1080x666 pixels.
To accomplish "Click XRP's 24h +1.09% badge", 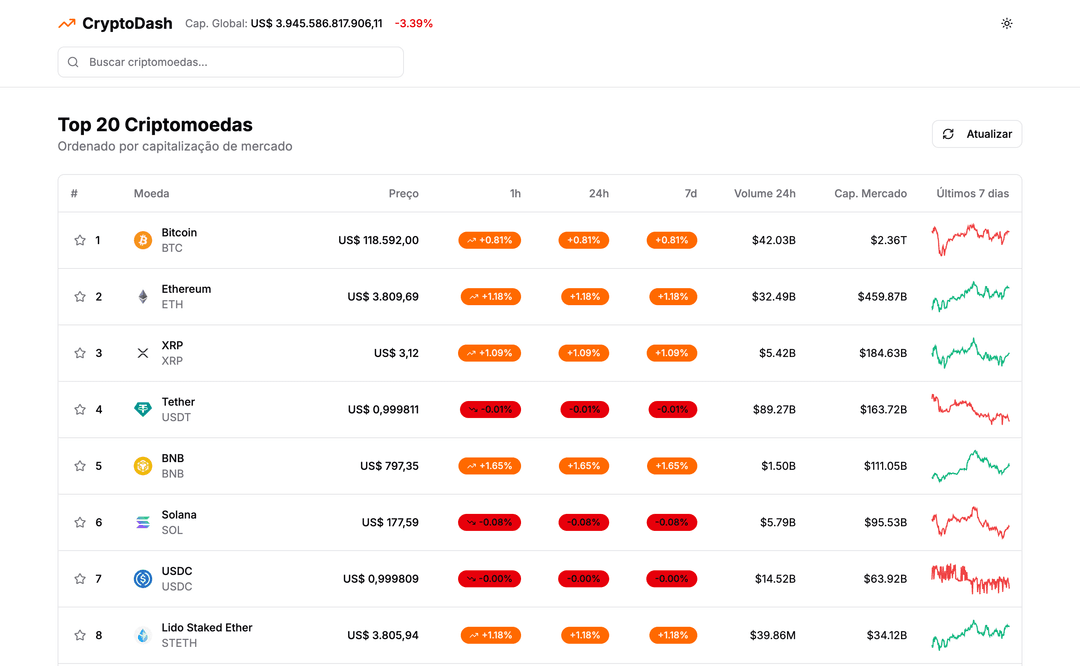I will (x=583, y=353).
